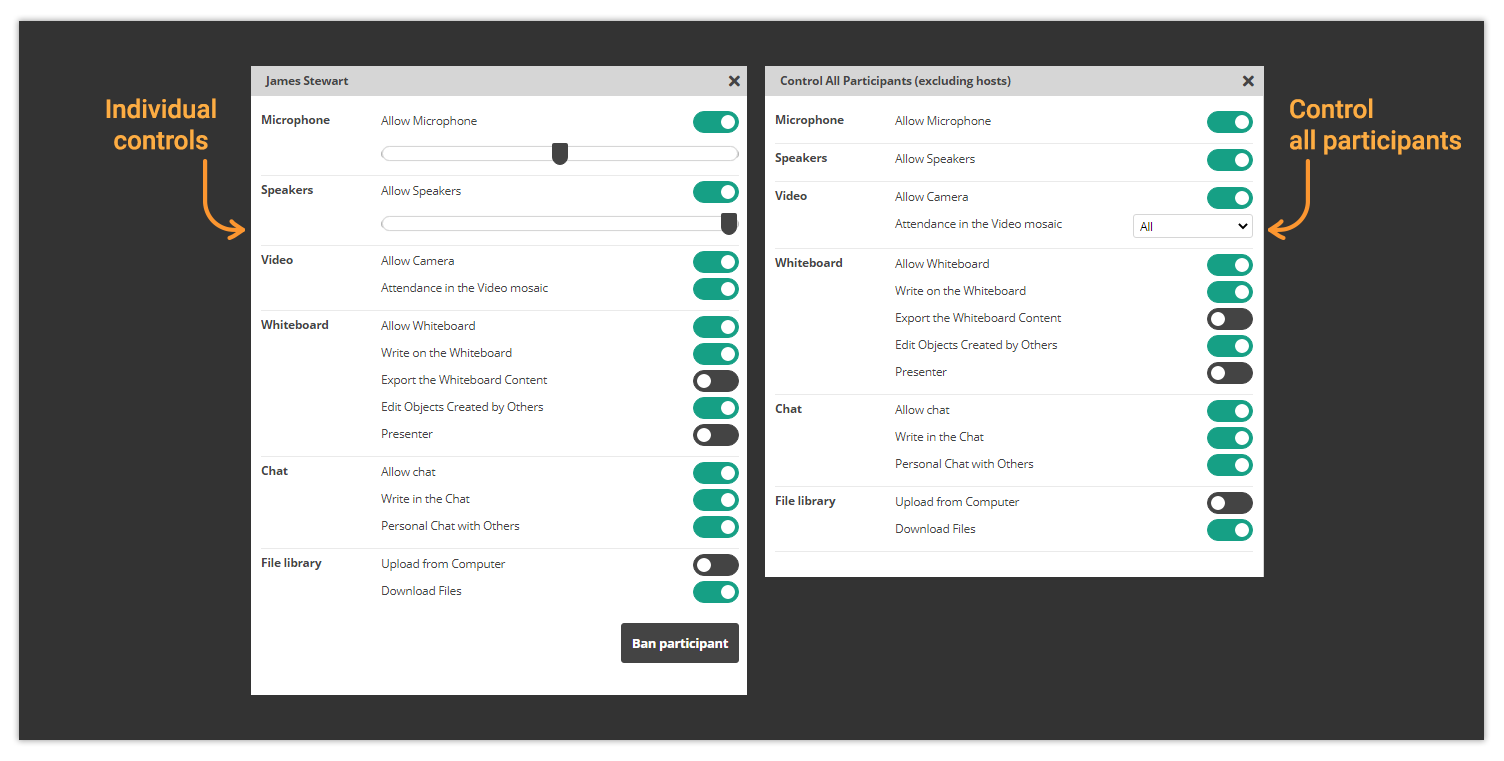This screenshot has width=1504, height=761.
Task: Toggle Write on the Whiteboard for James Stewart
Action: [x=716, y=354]
